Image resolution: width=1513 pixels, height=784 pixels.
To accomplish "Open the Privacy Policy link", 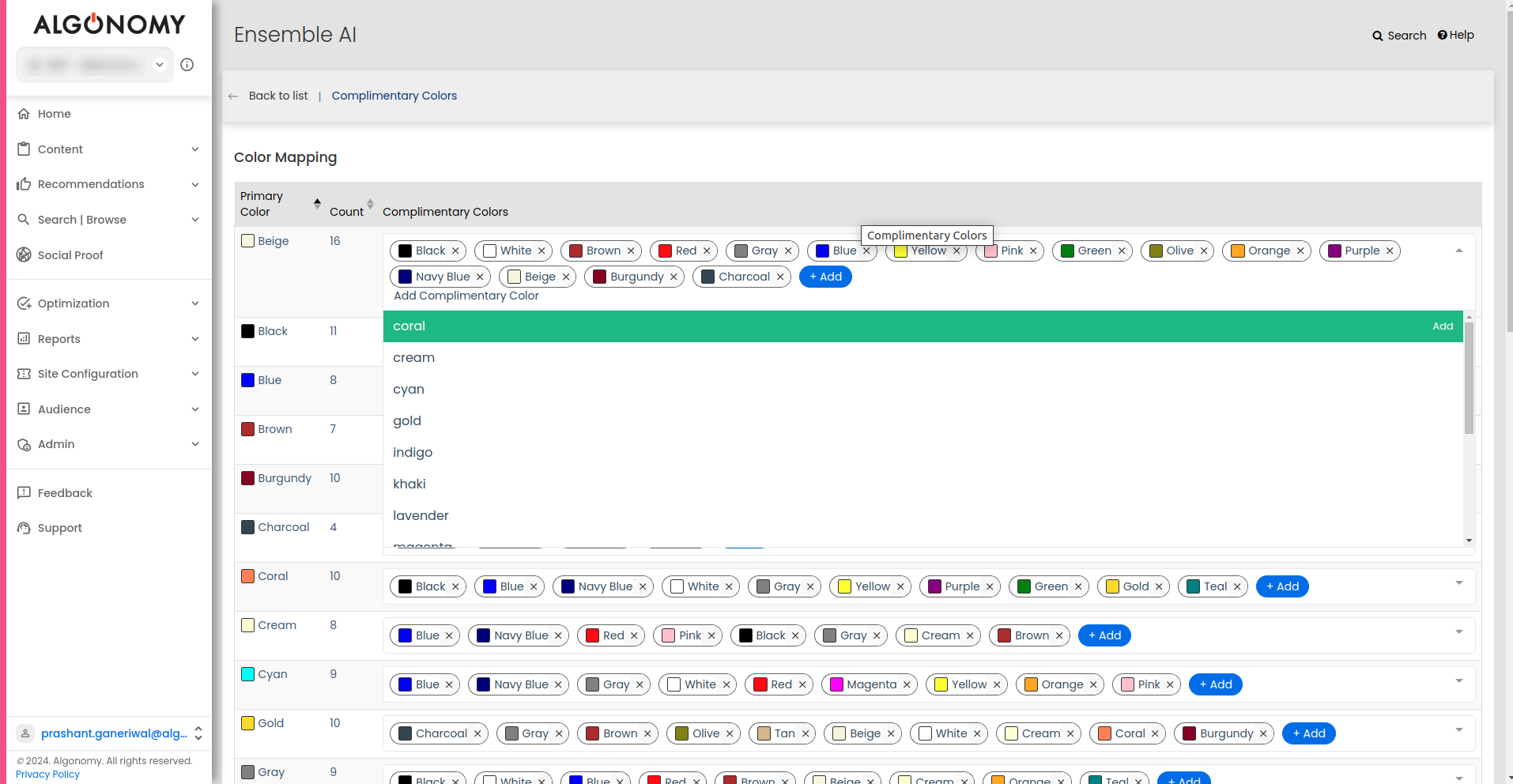I will coord(47,775).
